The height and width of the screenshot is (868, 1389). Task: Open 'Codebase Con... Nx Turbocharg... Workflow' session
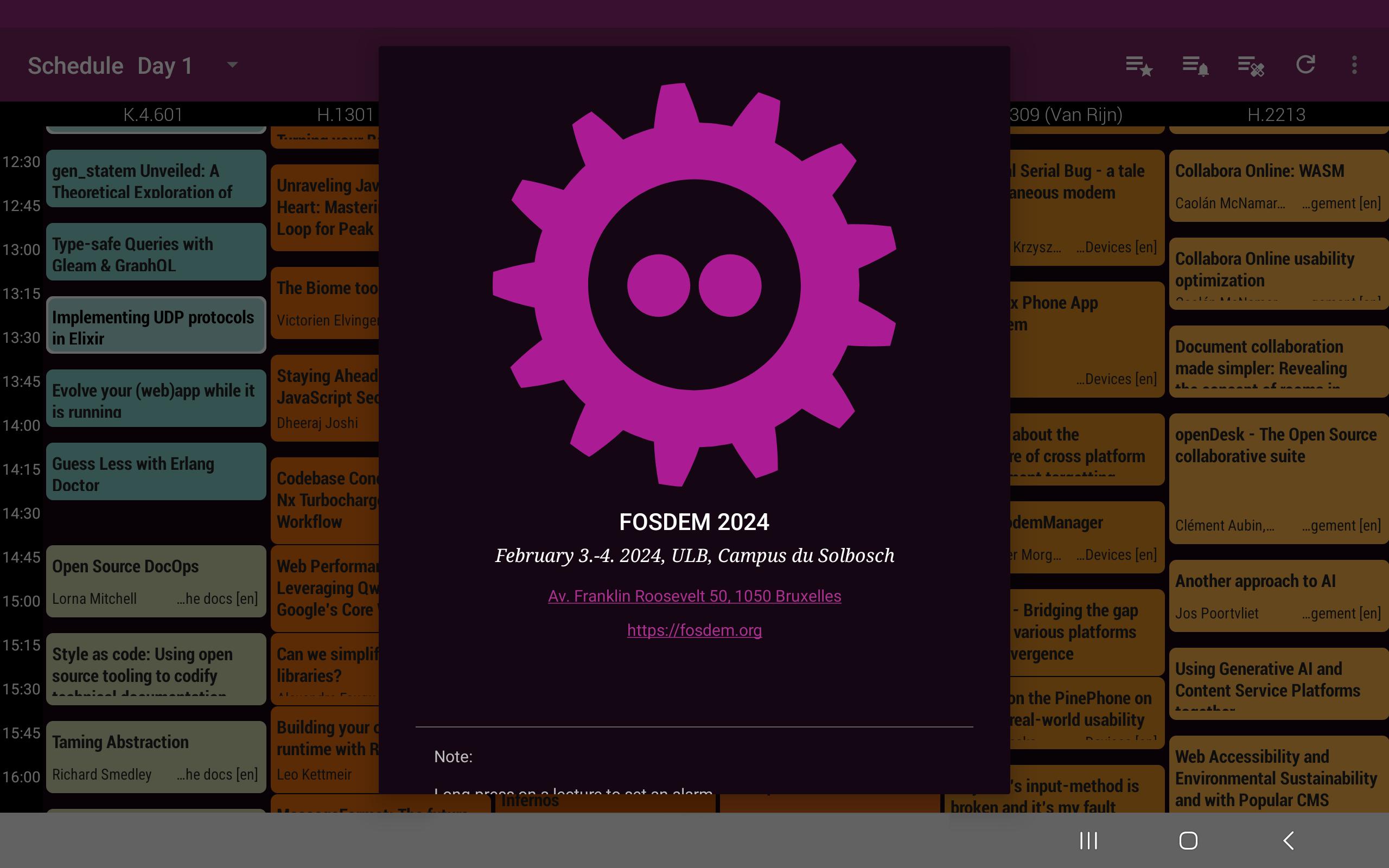point(325,501)
